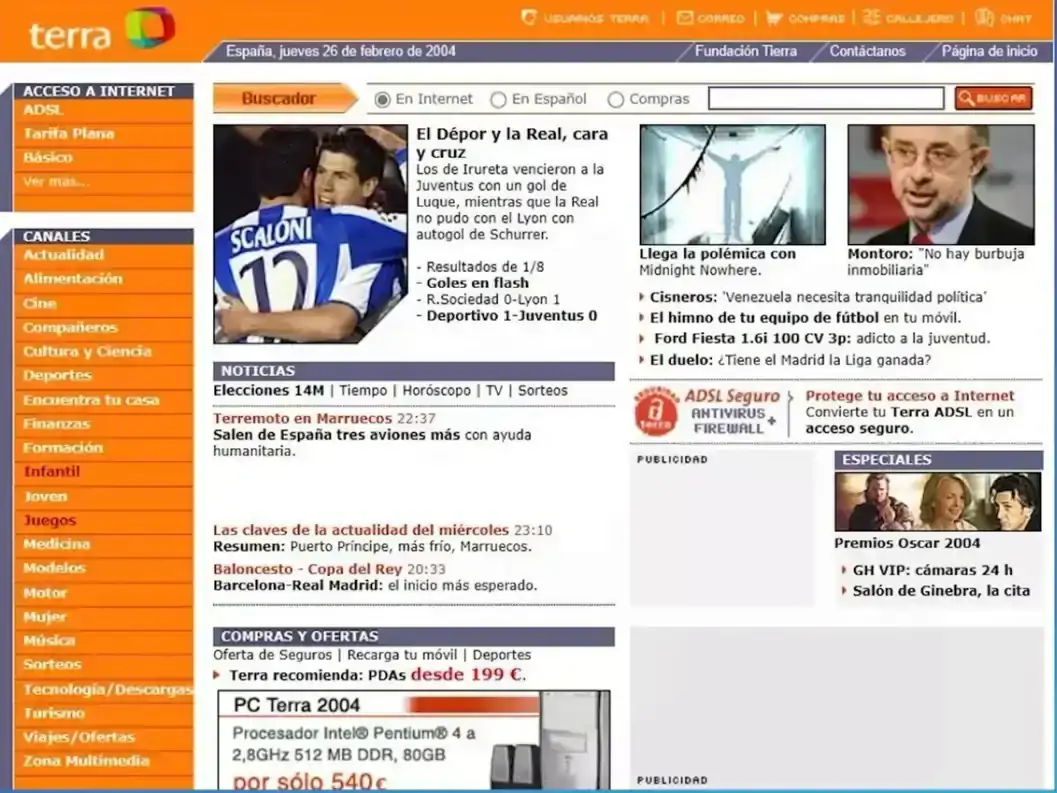Image resolution: width=1057 pixels, height=793 pixels.
Task: Select the En Internet radio button
Action: pos(382,100)
